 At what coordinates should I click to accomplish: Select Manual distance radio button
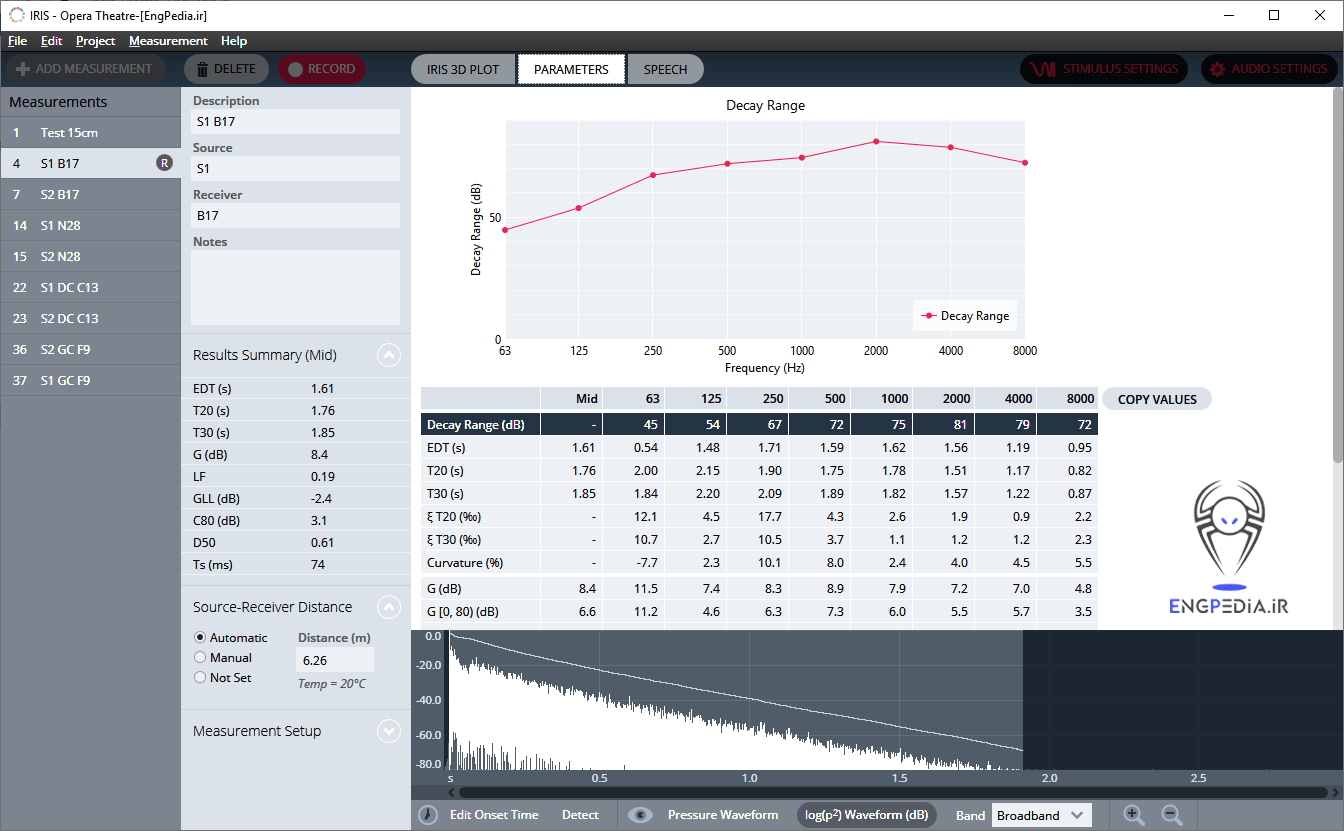click(x=200, y=657)
